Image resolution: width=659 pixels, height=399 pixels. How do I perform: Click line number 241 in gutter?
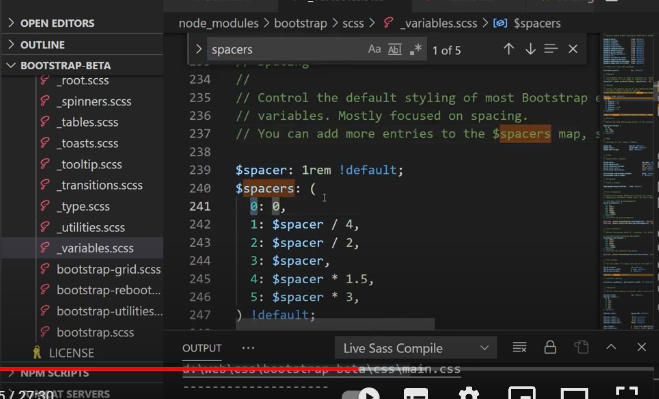[x=200, y=206]
